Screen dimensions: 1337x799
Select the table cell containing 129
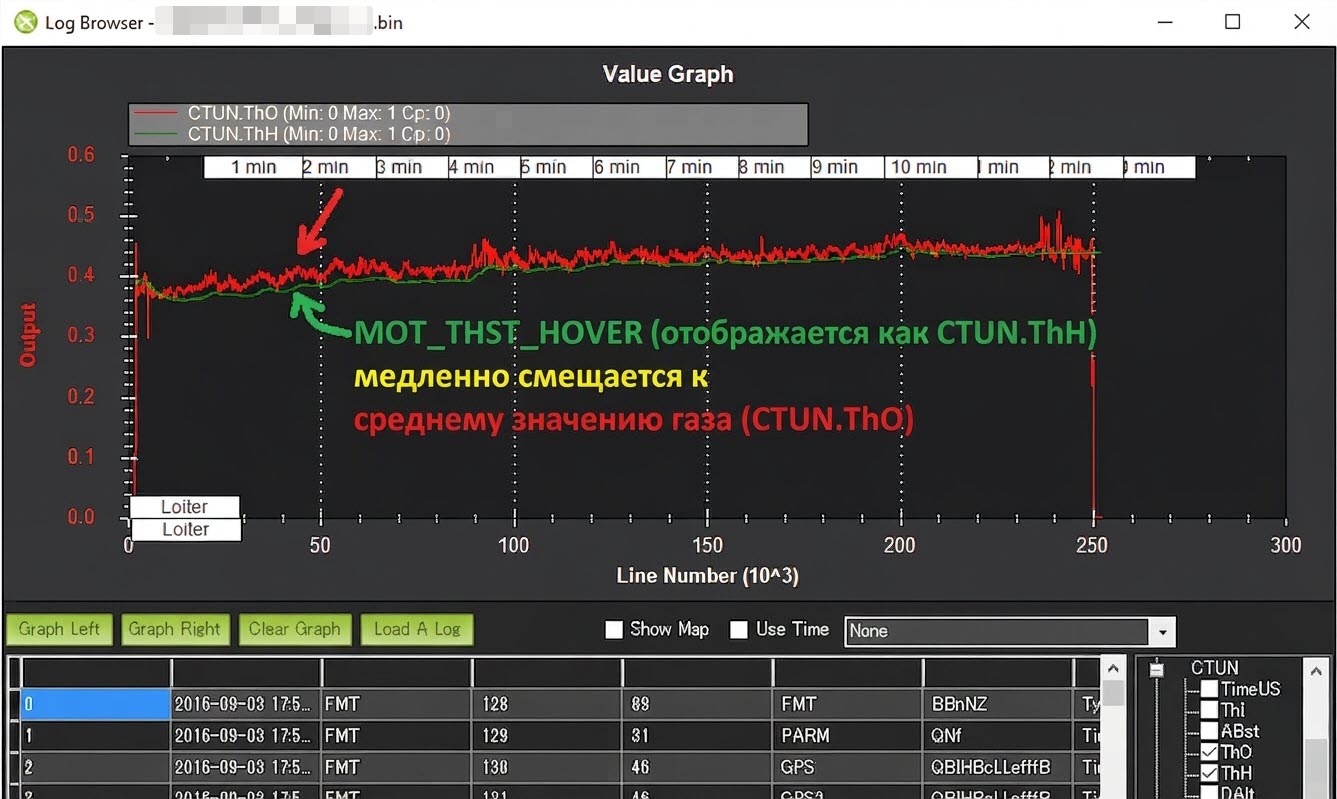tap(546, 735)
